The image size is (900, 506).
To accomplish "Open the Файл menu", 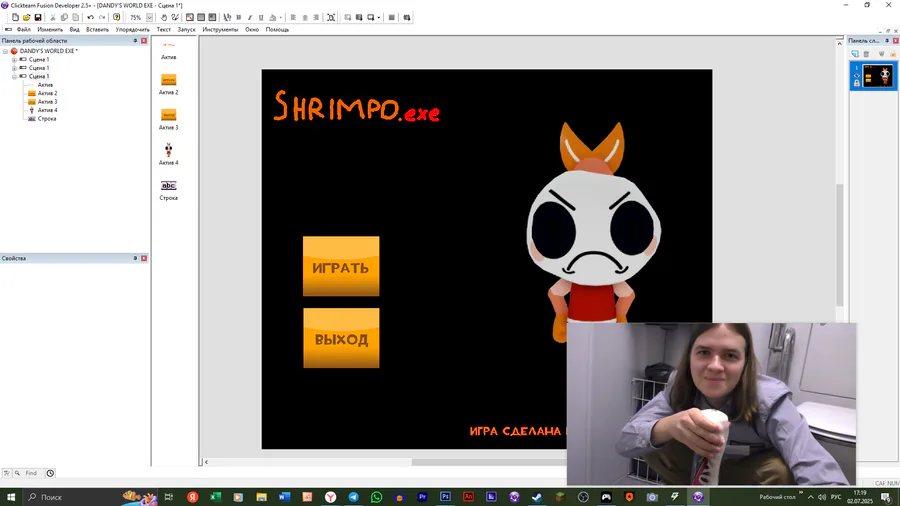I will tap(24, 29).
